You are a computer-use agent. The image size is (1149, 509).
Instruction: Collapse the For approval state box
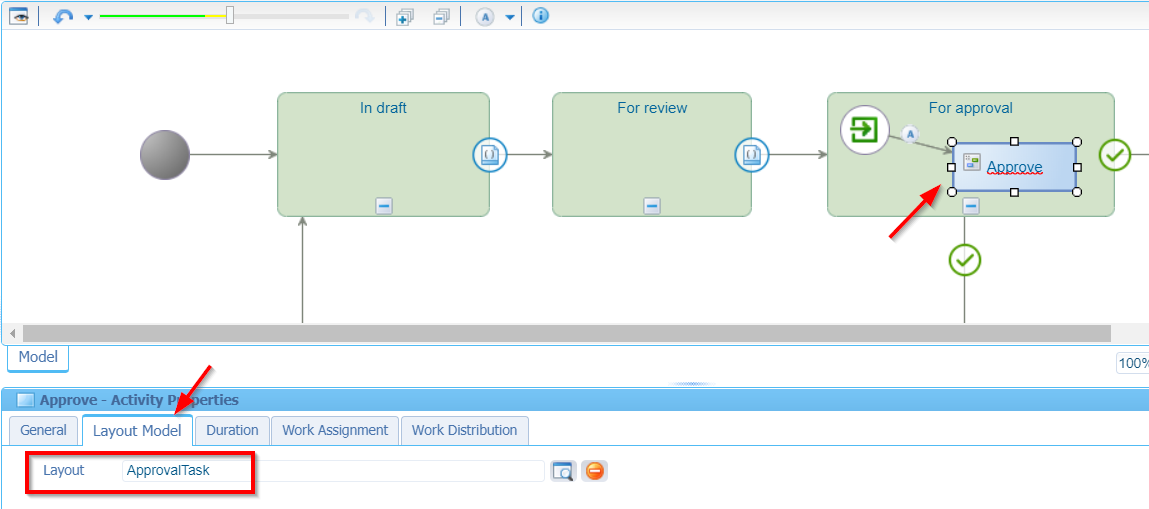tap(970, 206)
